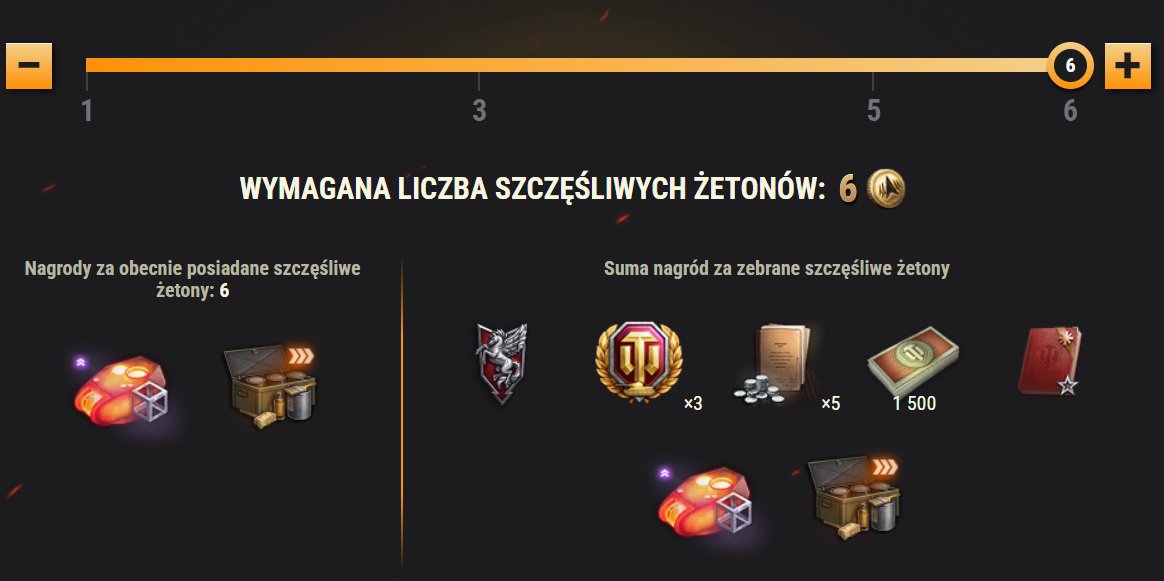Click 'Wymagana liczba szczęśliwych żetonów' text
The width and height of the screenshot is (1164, 581).
533,189
